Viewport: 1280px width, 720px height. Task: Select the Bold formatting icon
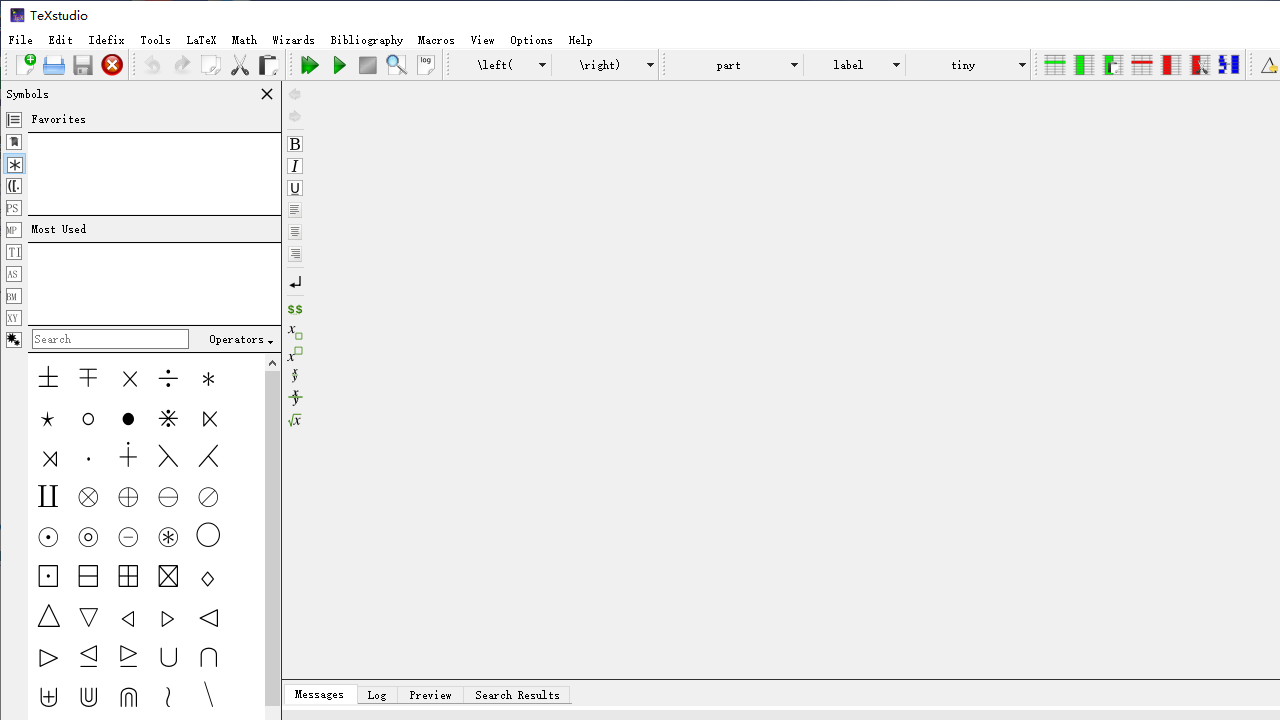[x=295, y=144]
